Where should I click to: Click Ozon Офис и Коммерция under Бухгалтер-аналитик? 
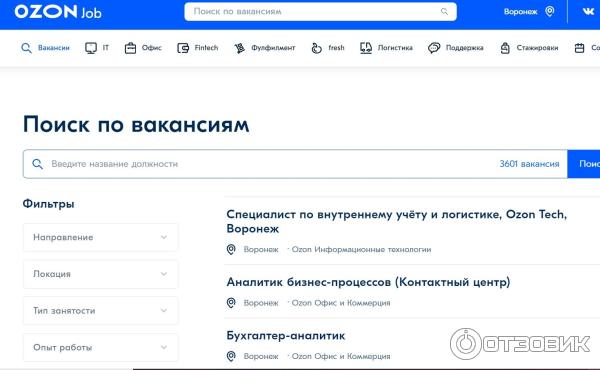tap(341, 356)
